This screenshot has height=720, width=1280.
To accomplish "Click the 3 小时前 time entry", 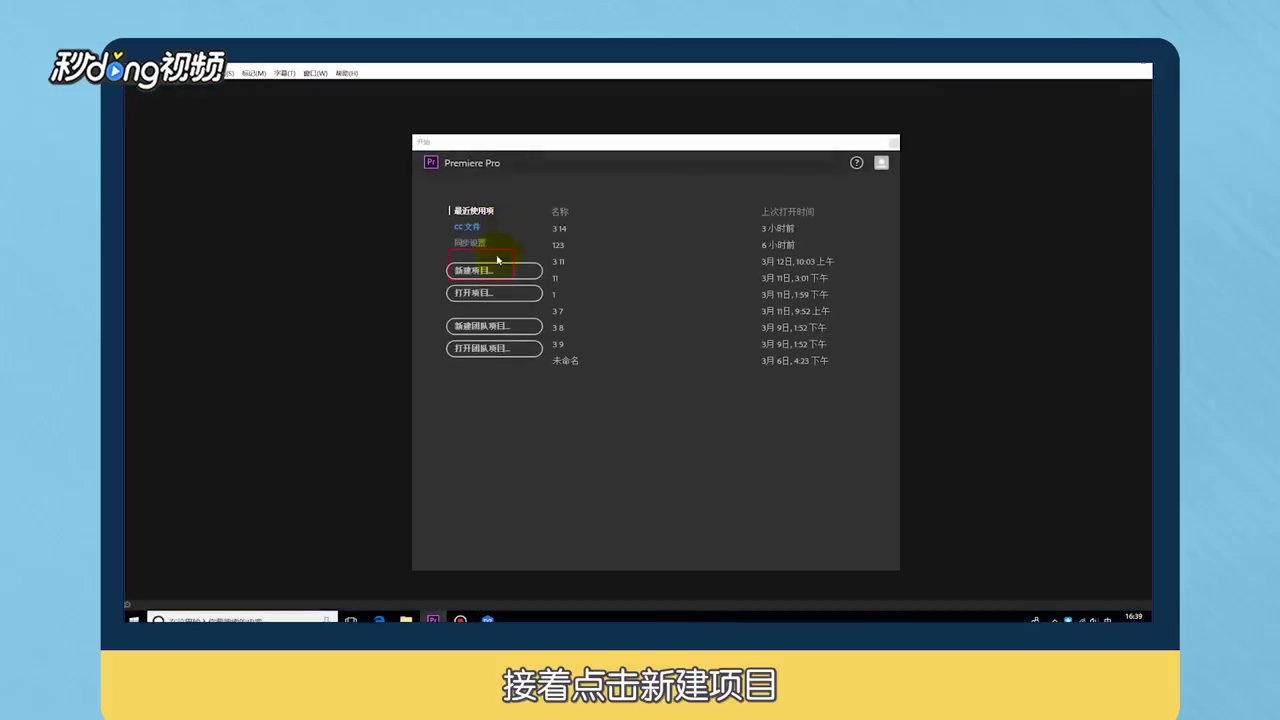I will [778, 229].
